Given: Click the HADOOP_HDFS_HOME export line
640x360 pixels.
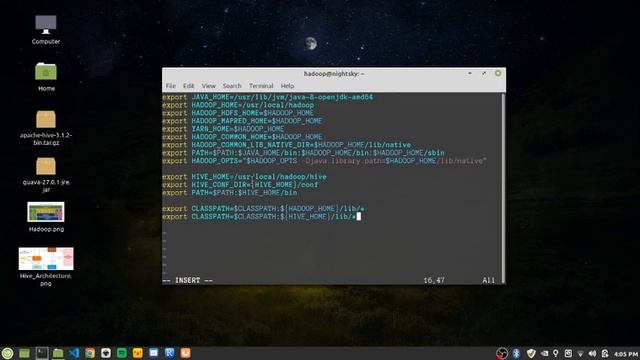Looking at the screenshot, I should coord(238,113).
